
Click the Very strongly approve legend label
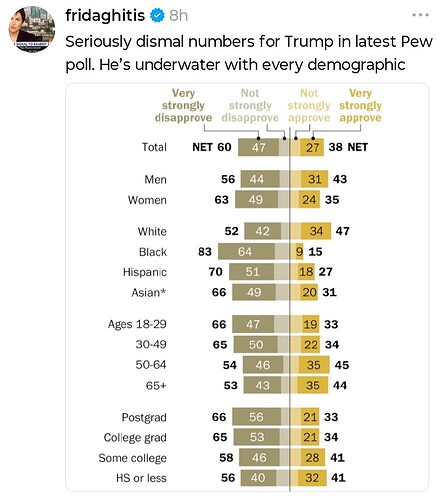pos(360,105)
